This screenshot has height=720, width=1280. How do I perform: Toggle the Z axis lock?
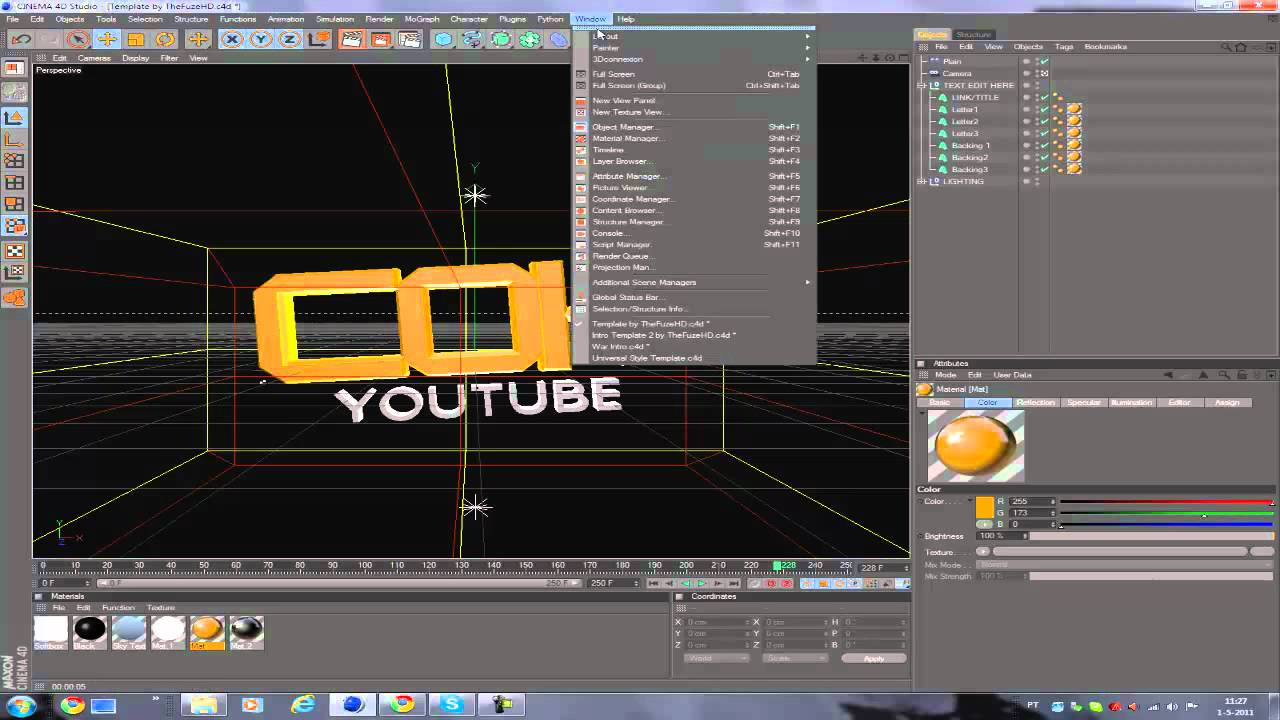[290, 40]
